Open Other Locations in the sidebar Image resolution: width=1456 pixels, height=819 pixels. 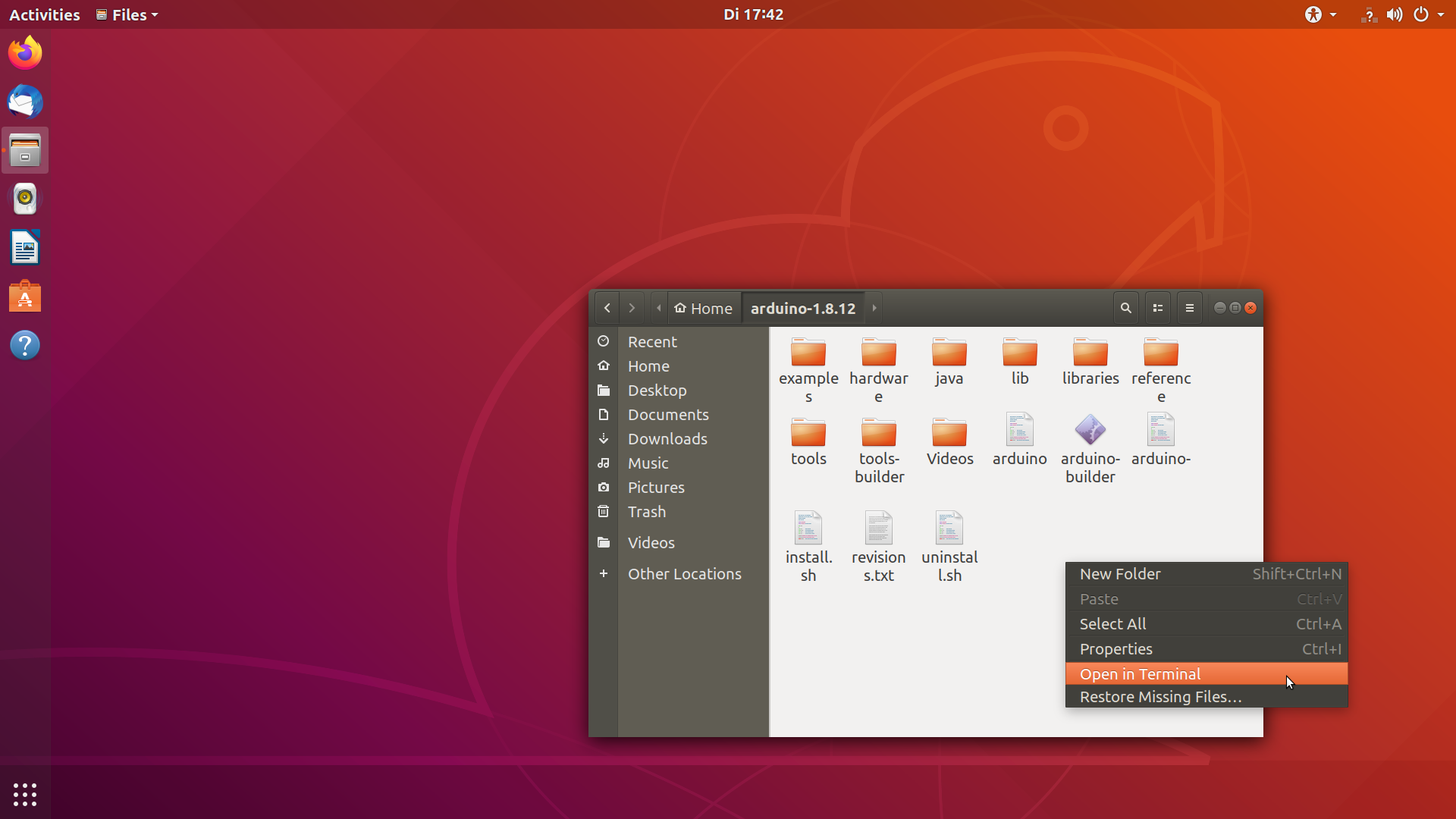pyautogui.click(x=679, y=573)
